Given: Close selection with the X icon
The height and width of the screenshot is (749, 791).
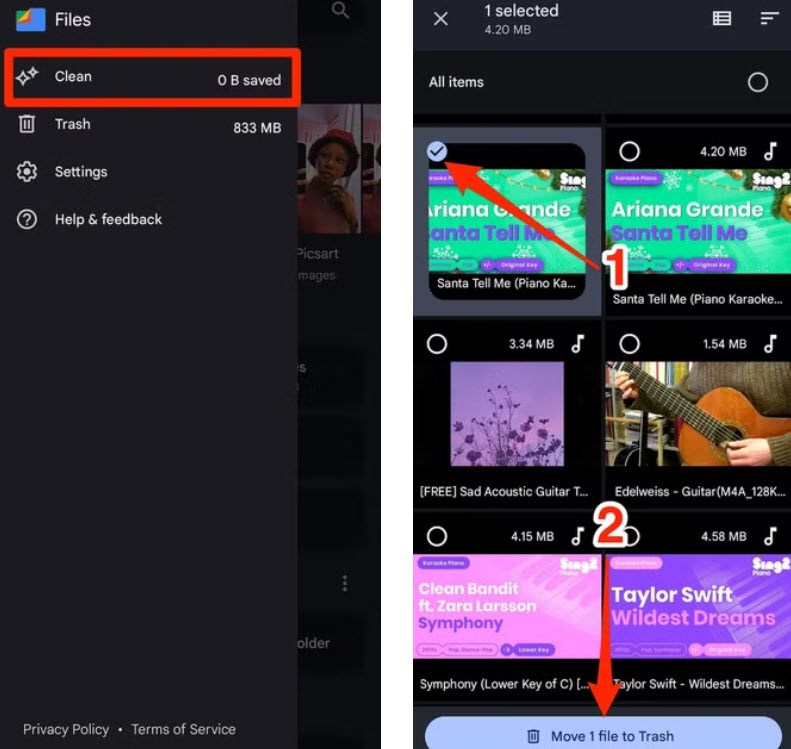Looking at the screenshot, I should [440, 18].
